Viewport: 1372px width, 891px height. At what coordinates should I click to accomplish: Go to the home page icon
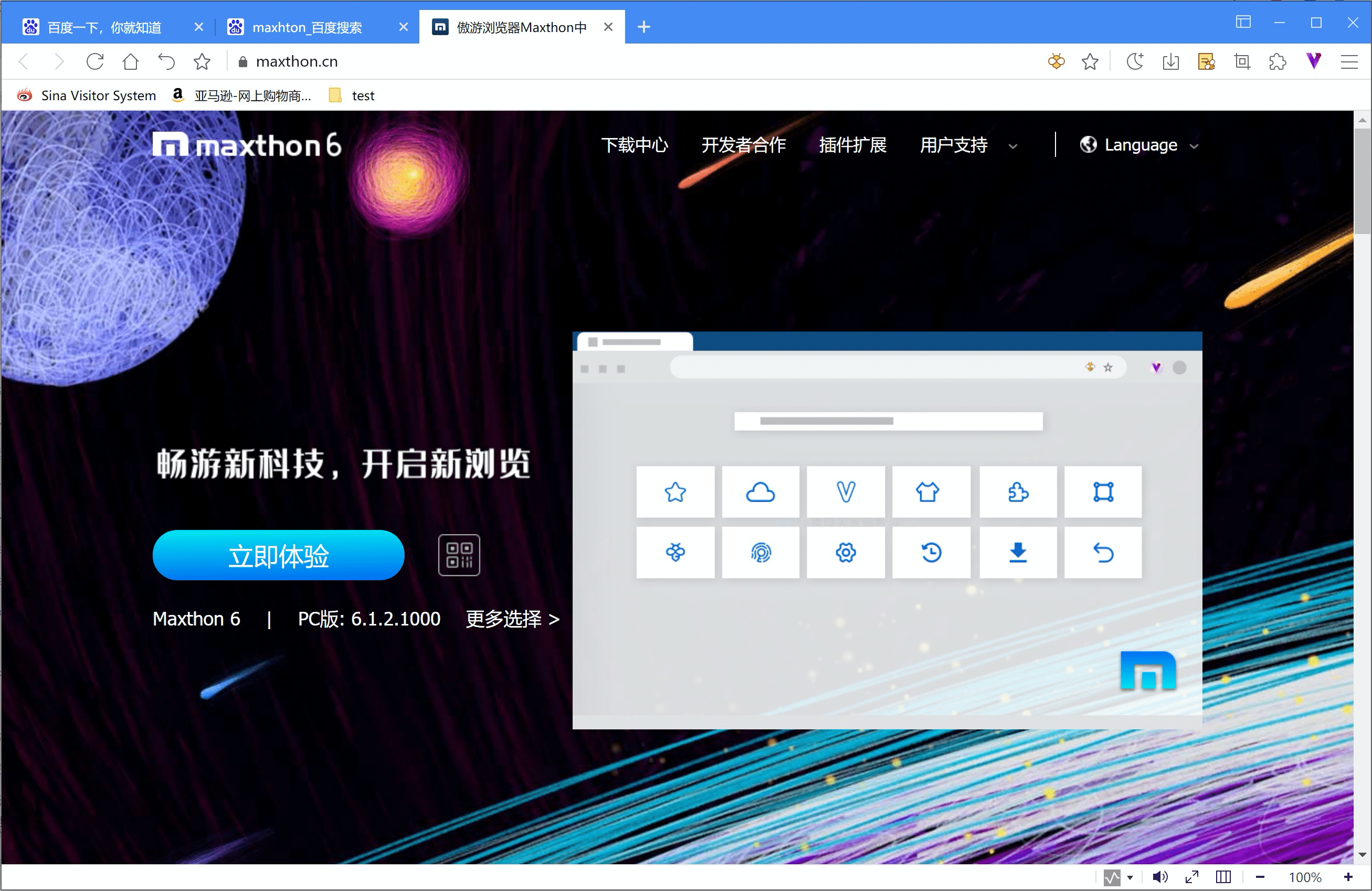(131, 62)
